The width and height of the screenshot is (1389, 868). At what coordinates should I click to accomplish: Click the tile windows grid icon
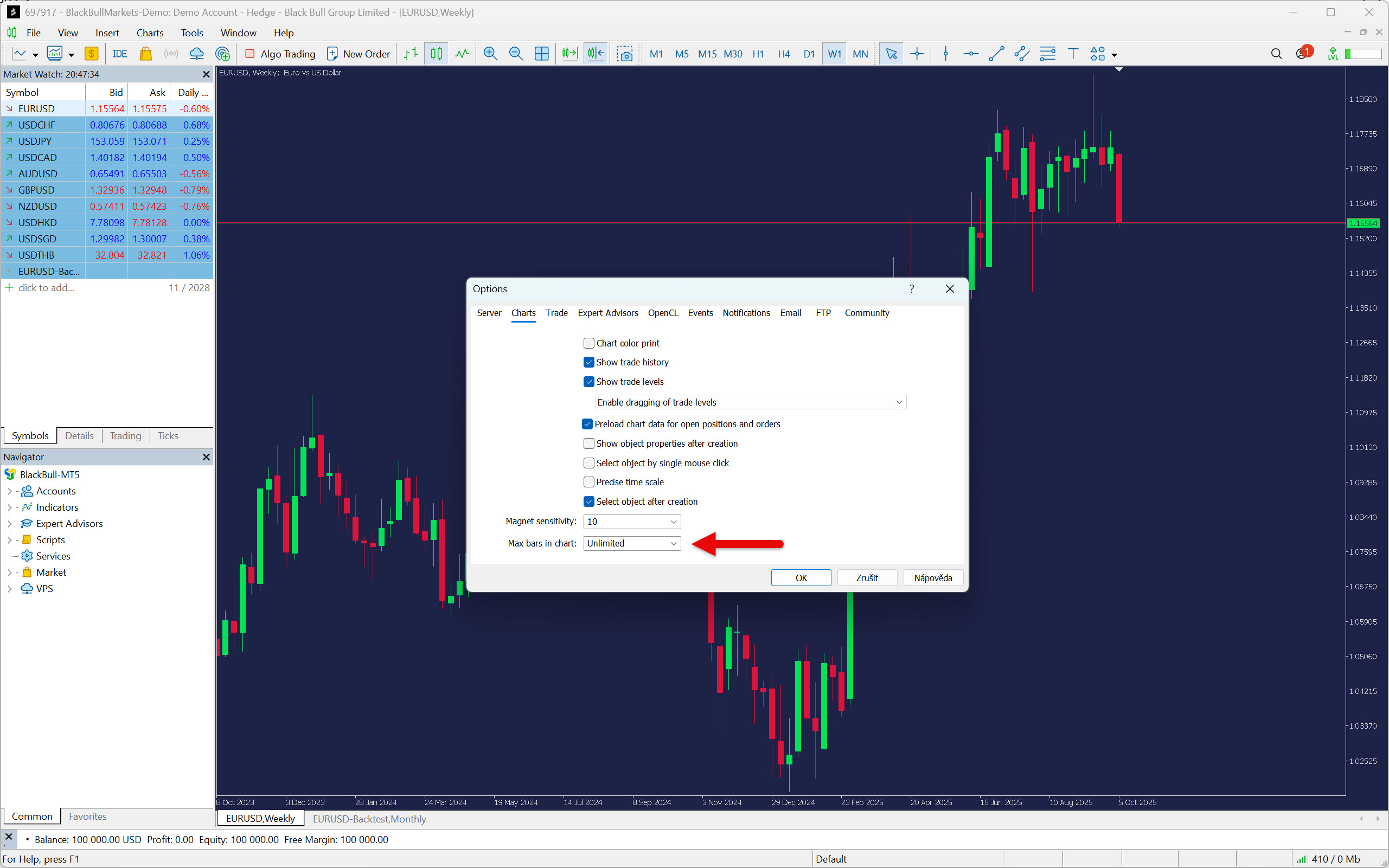(x=541, y=54)
